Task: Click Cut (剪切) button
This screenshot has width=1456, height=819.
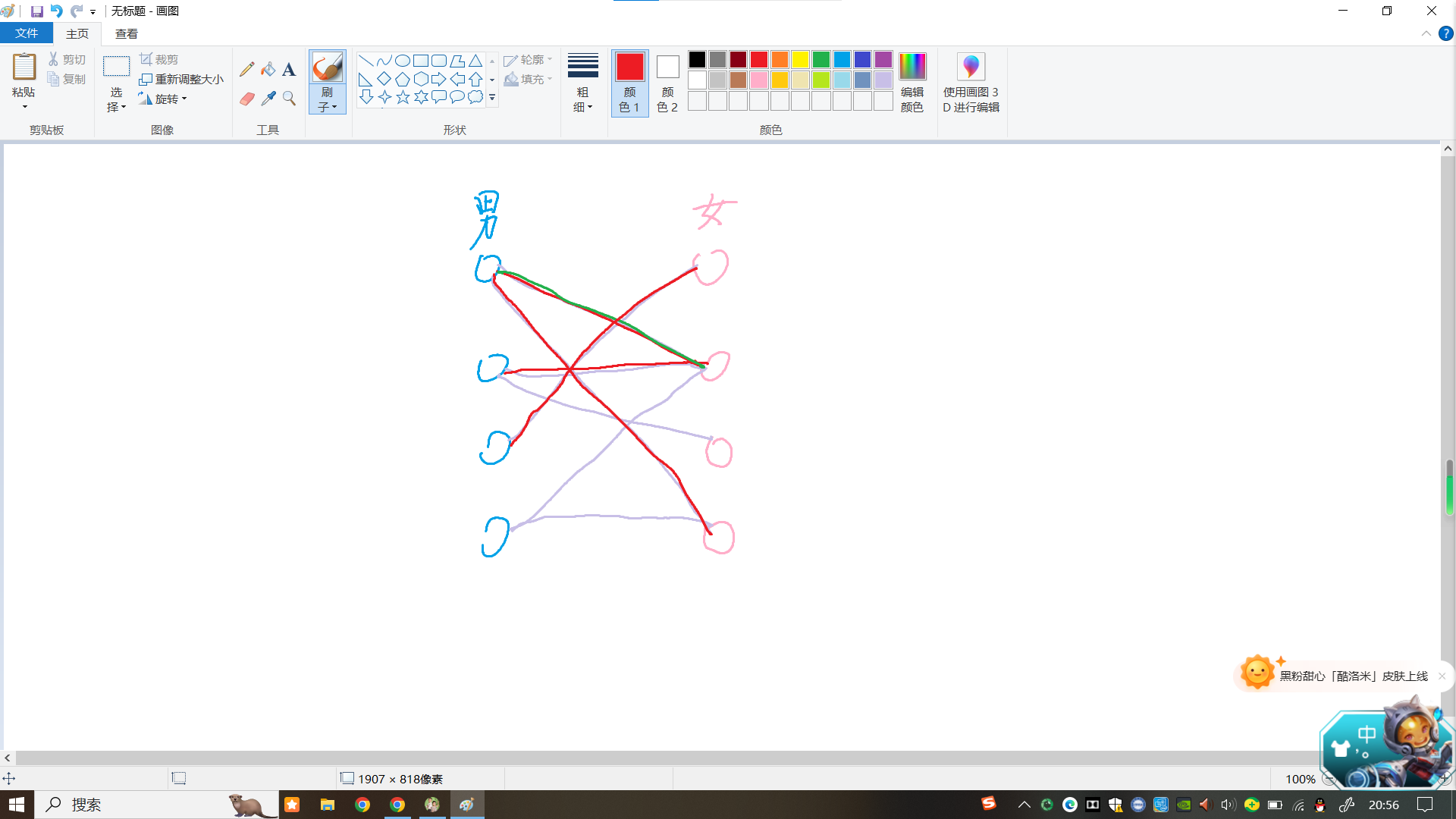Action: (x=67, y=59)
